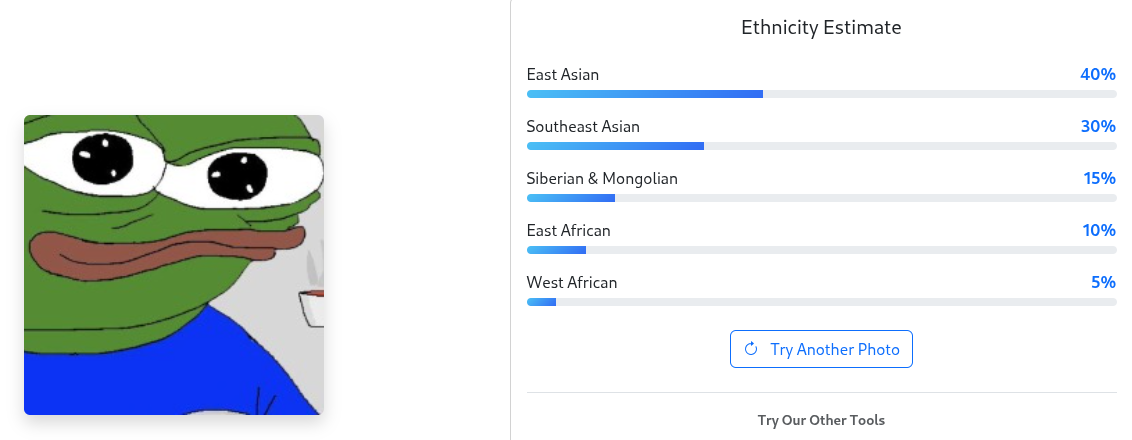Click the 40% East Asian value
The image size is (1132, 440).
tap(1097, 75)
